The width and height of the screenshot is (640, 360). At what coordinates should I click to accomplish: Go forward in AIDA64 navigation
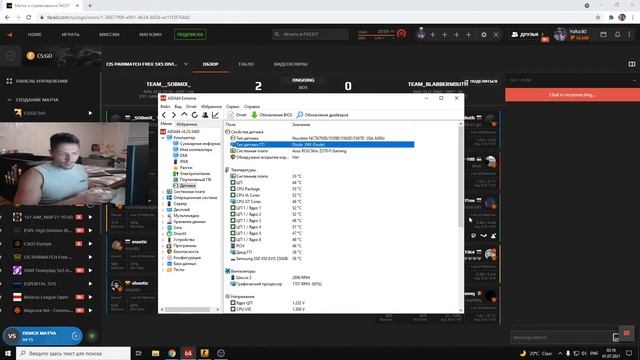[174, 115]
